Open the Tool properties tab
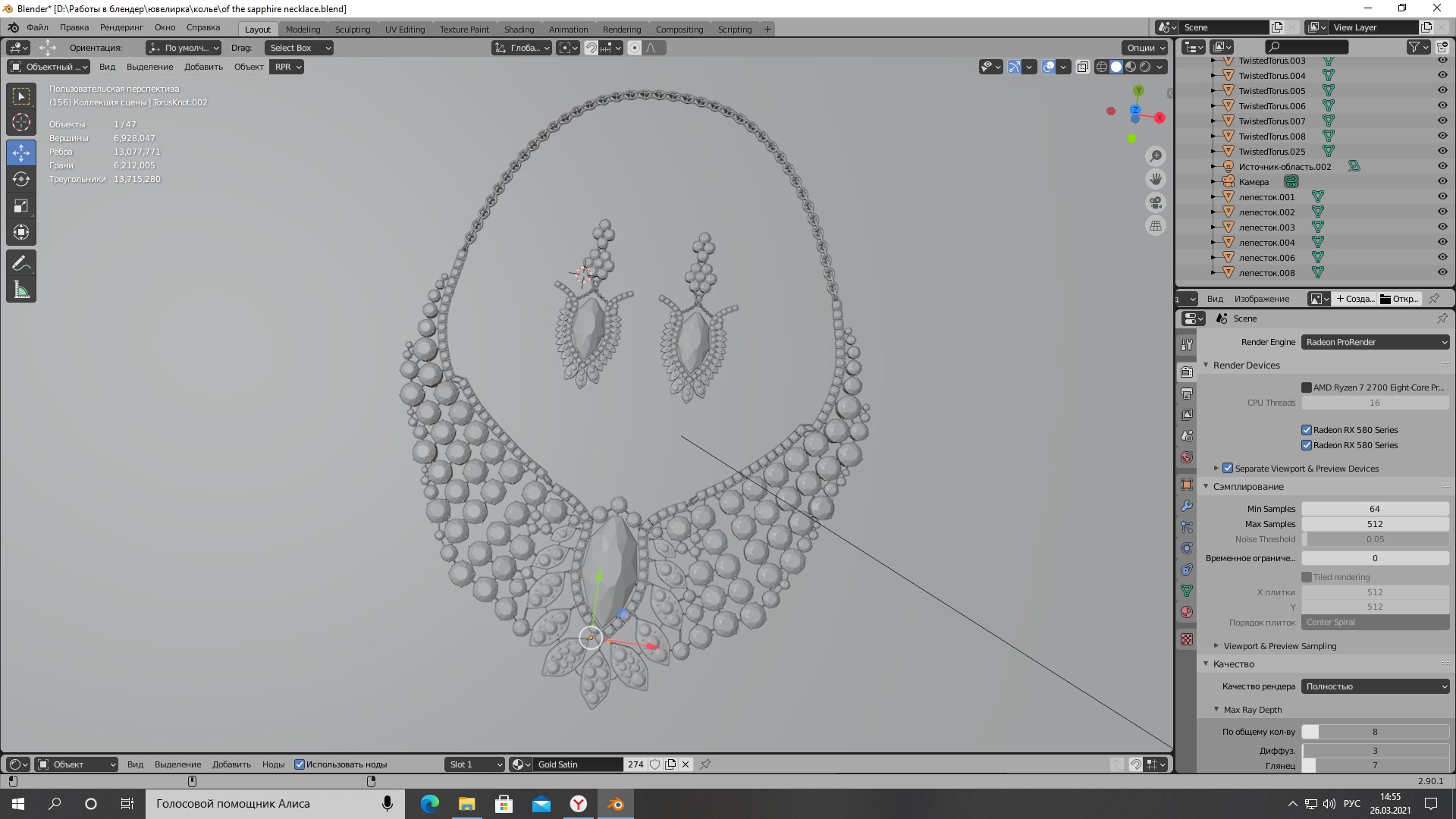1456x819 pixels. 1187,345
